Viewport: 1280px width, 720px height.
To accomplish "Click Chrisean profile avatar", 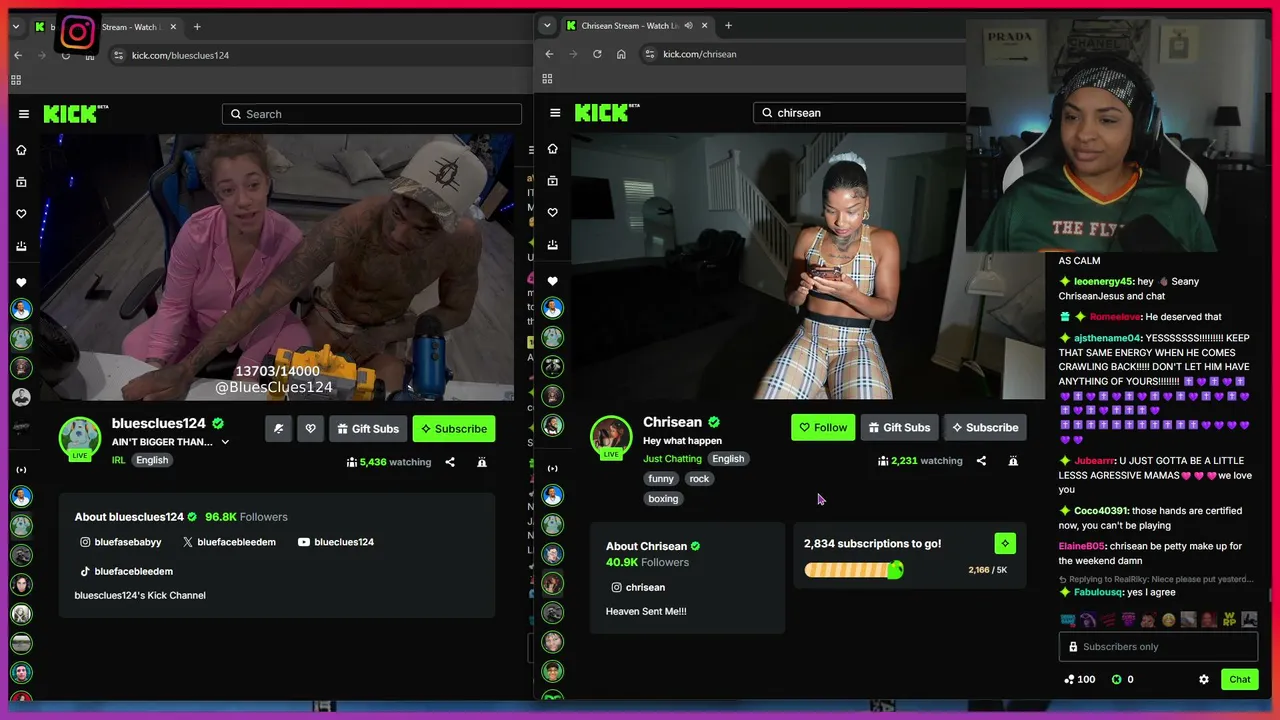I will [611, 436].
